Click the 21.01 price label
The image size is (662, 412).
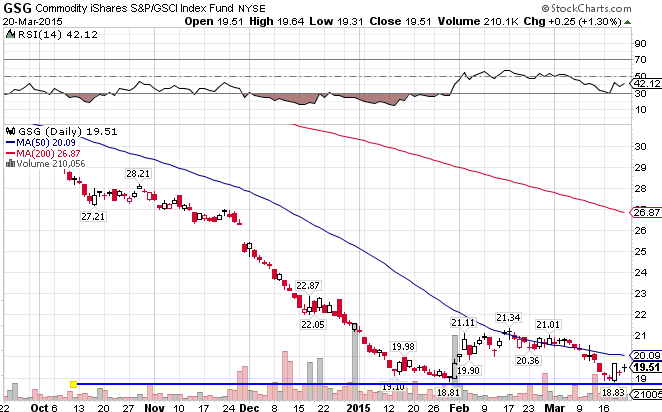tap(548, 325)
